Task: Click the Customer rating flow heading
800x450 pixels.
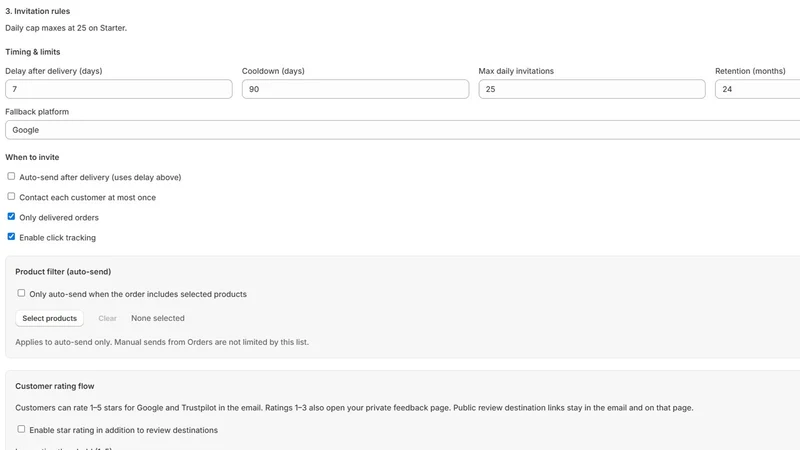Action: [55, 386]
